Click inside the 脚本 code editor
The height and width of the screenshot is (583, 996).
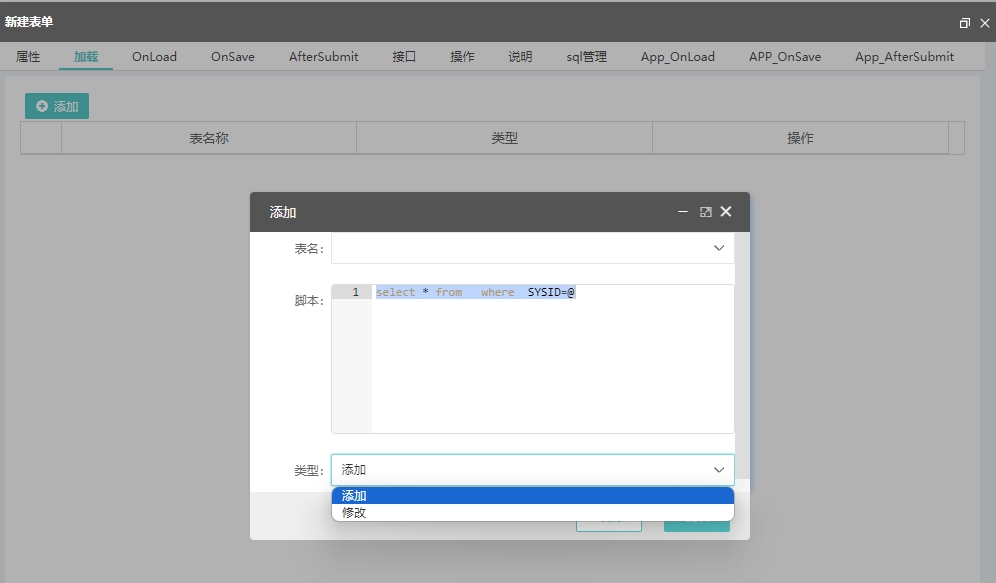click(553, 359)
